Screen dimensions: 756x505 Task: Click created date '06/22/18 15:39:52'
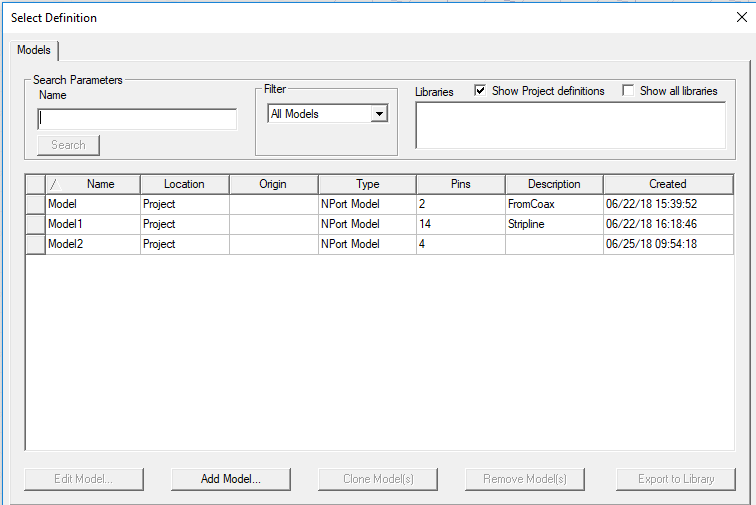668,204
